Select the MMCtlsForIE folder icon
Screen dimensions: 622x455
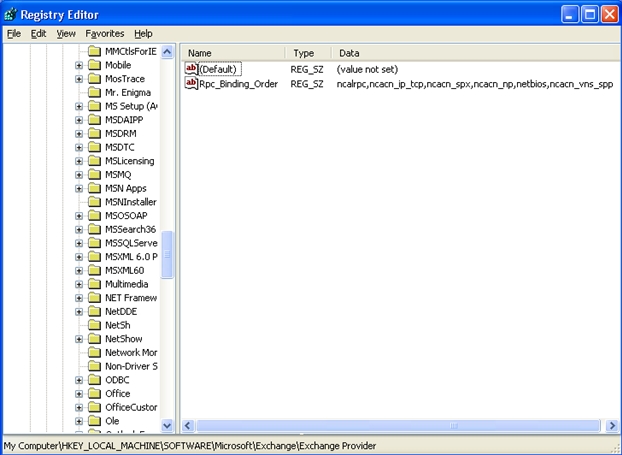point(94,51)
